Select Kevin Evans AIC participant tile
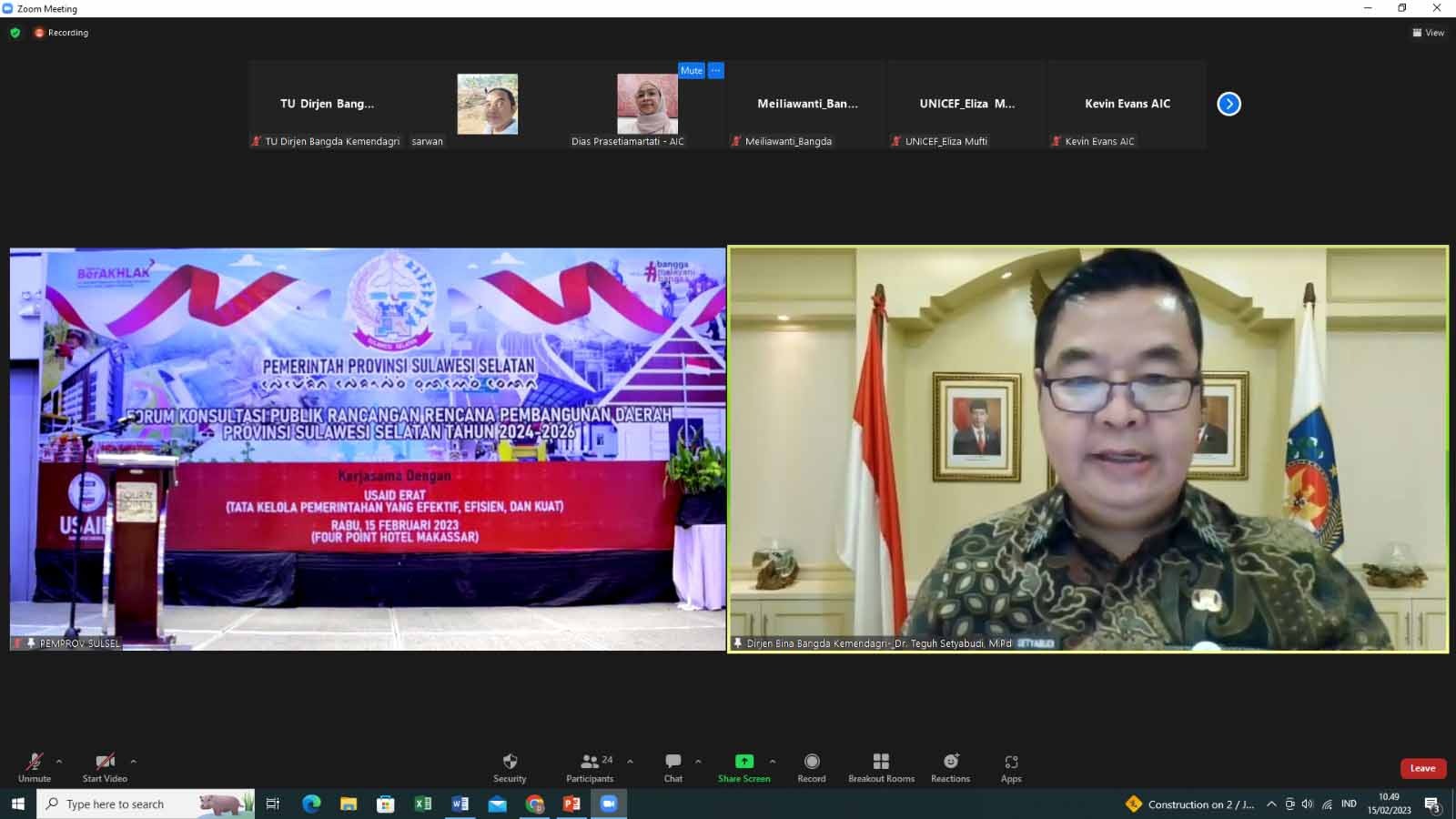The height and width of the screenshot is (819, 1456). pos(1127,105)
